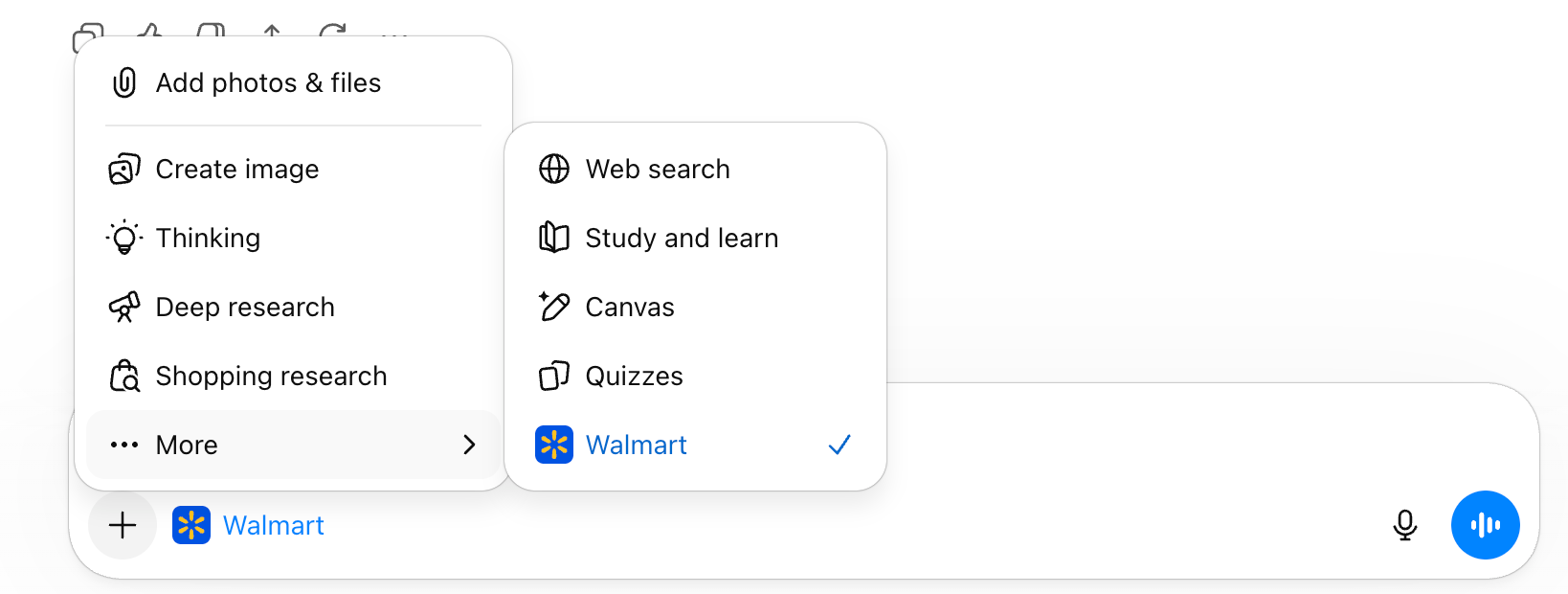Click the Web search globe icon
The image size is (1568, 594).
pyautogui.click(x=554, y=170)
